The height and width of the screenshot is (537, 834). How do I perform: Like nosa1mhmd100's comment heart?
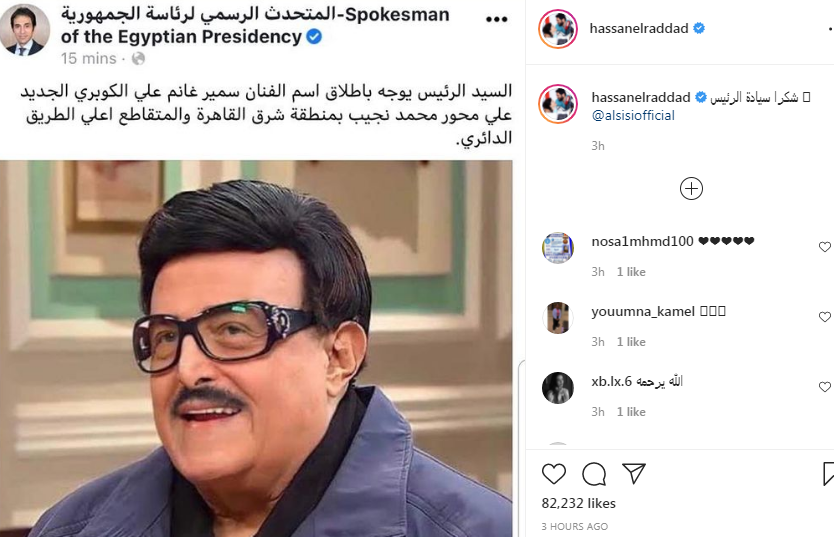coord(824,247)
